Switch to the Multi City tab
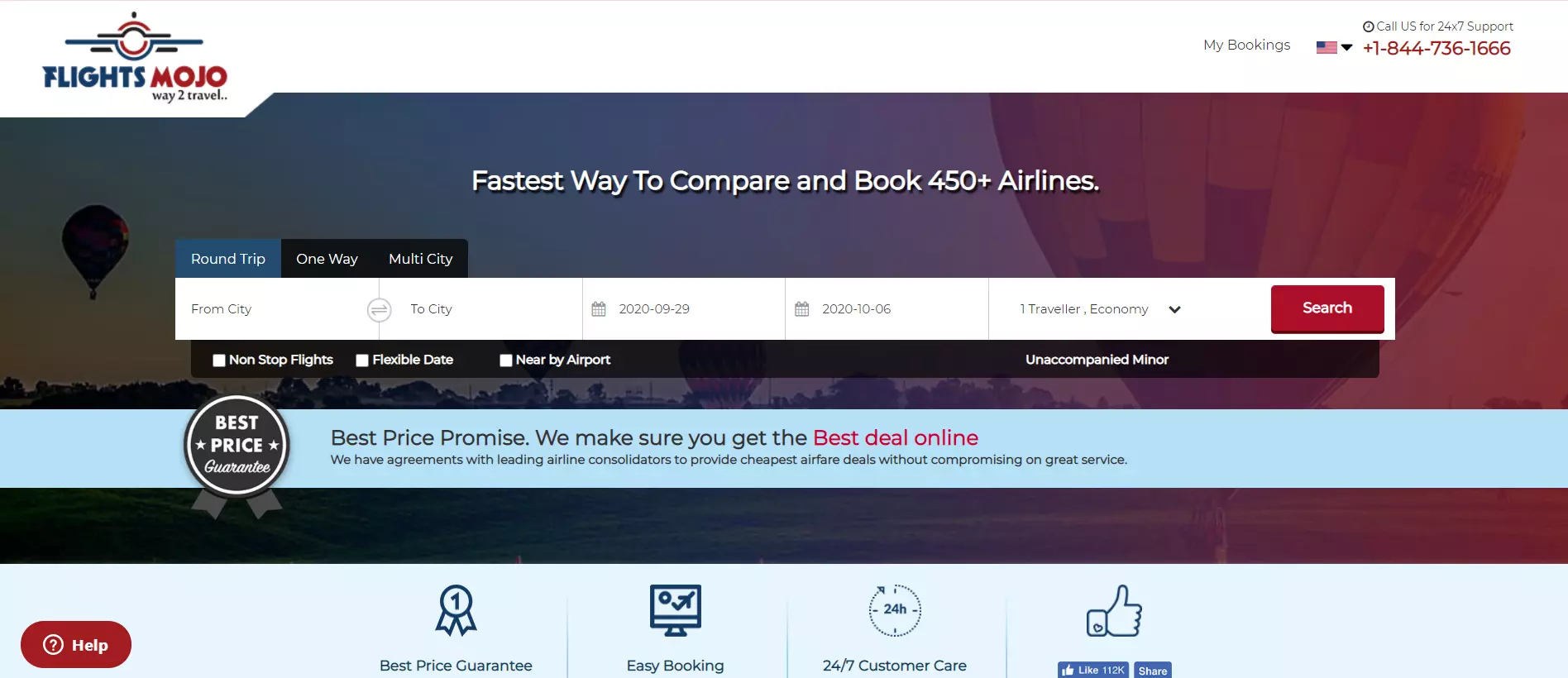1568x678 pixels. tap(421, 259)
